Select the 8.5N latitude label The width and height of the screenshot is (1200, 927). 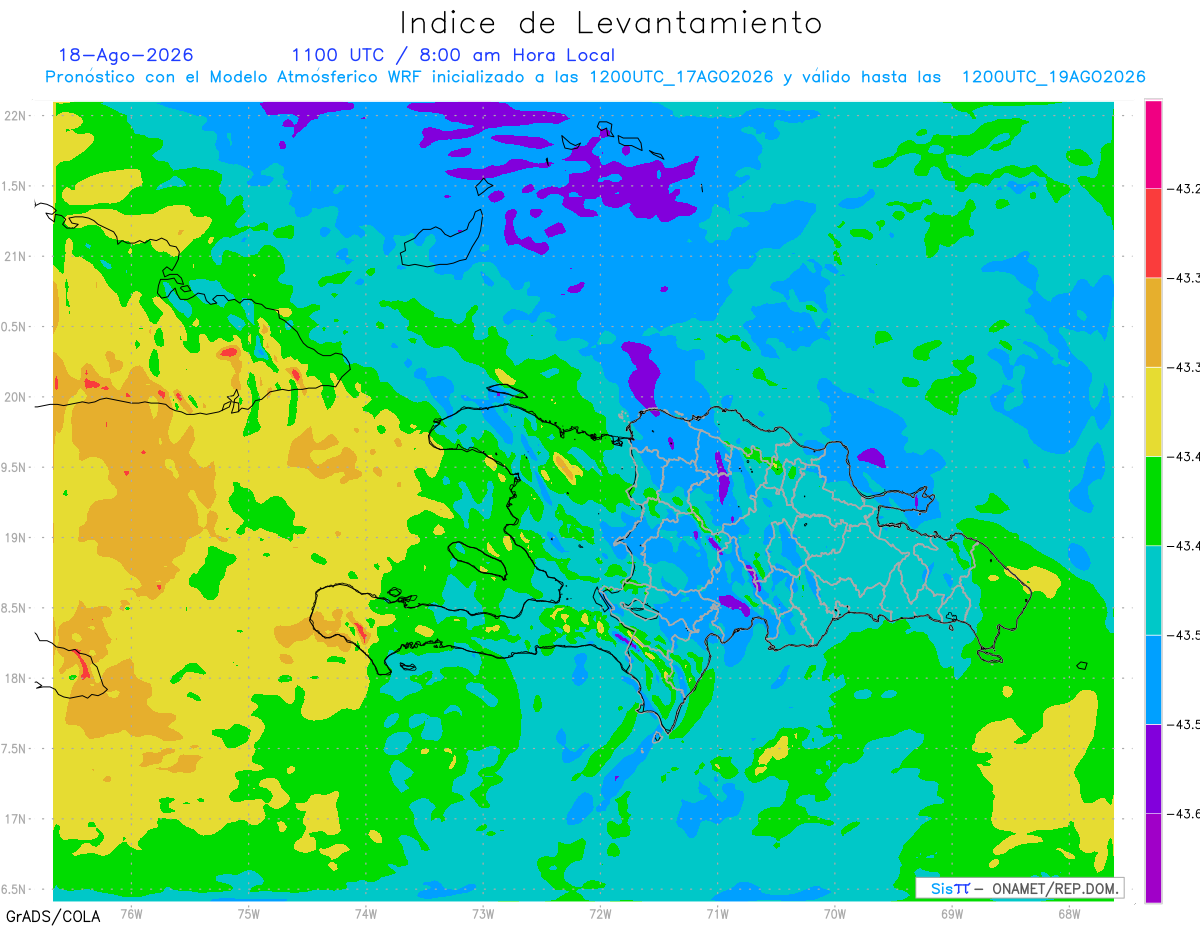click(x=16, y=608)
